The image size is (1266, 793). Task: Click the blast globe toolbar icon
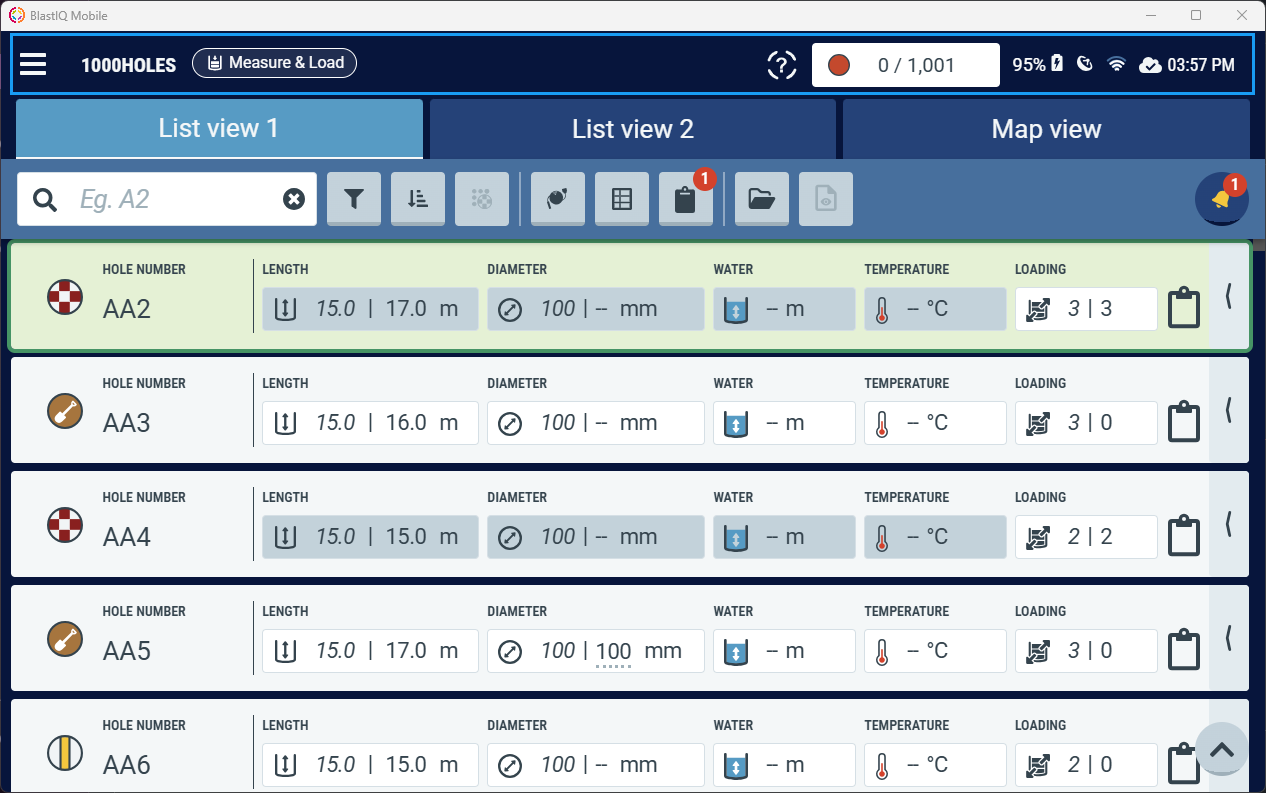(558, 199)
